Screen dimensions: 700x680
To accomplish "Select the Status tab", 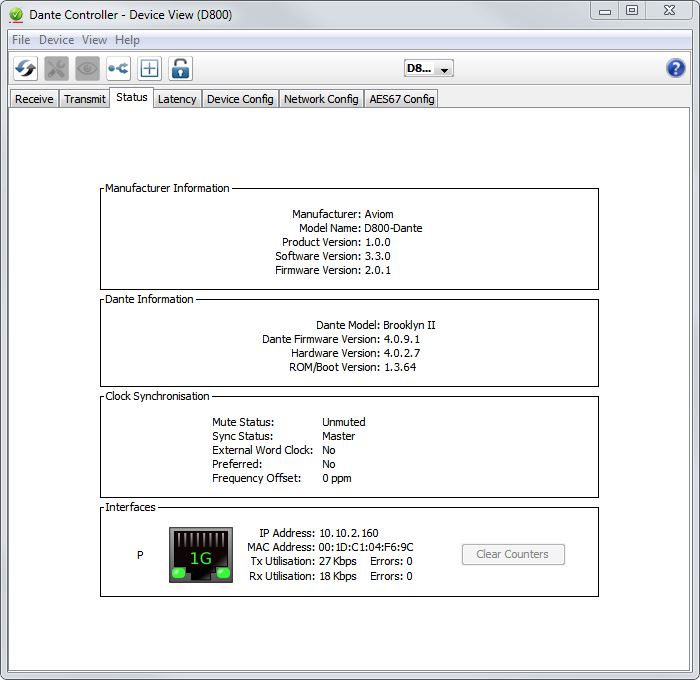I will (132, 97).
